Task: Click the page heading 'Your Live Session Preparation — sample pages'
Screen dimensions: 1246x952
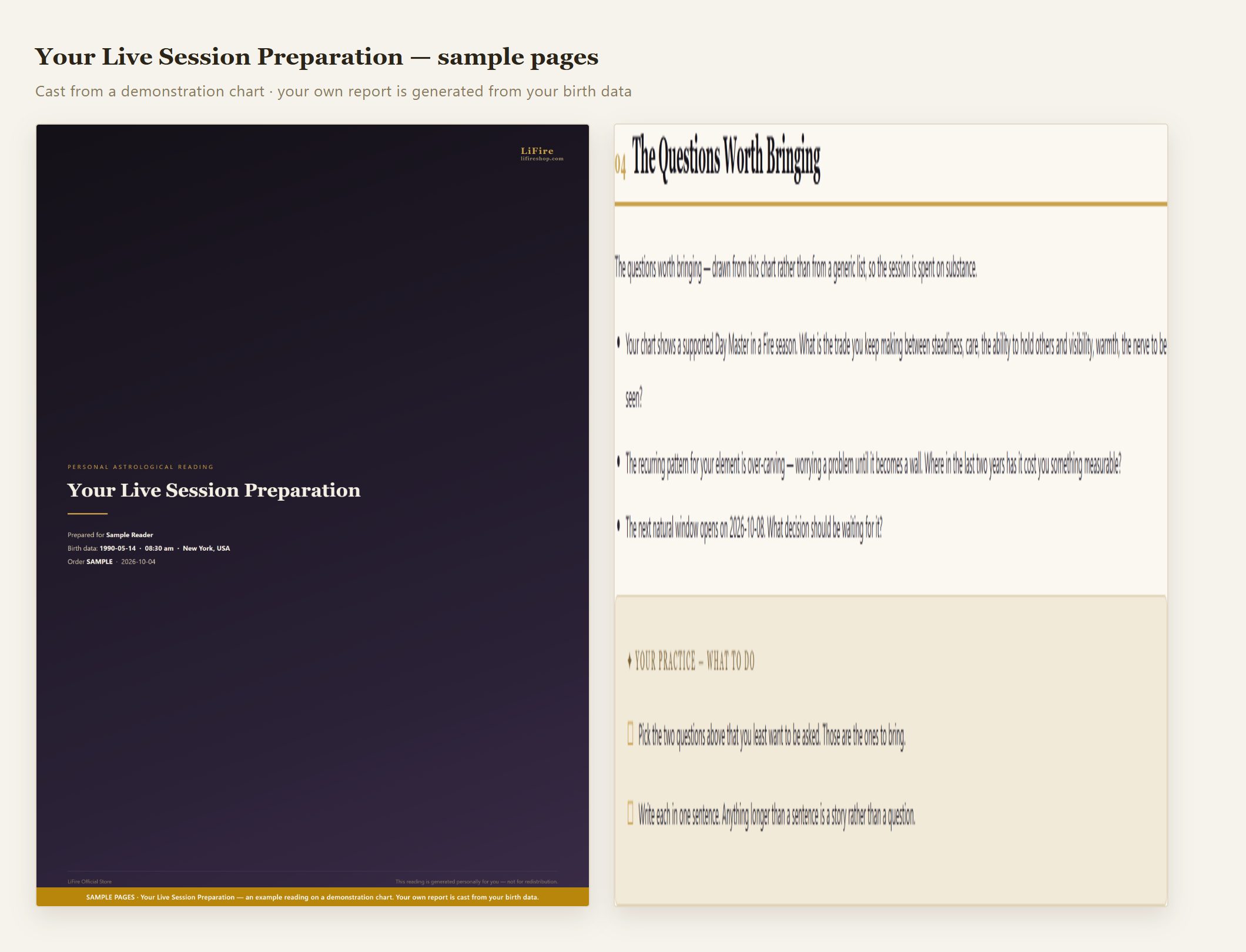Action: [317, 57]
